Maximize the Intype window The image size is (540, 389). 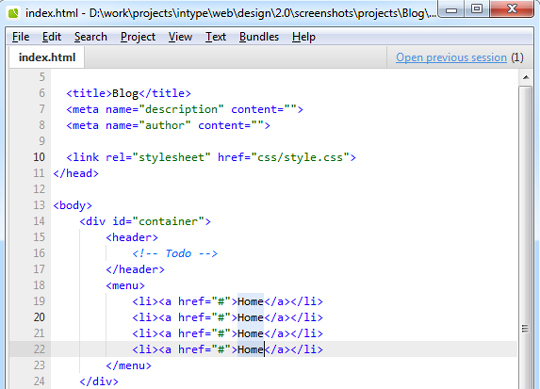click(477, 9)
